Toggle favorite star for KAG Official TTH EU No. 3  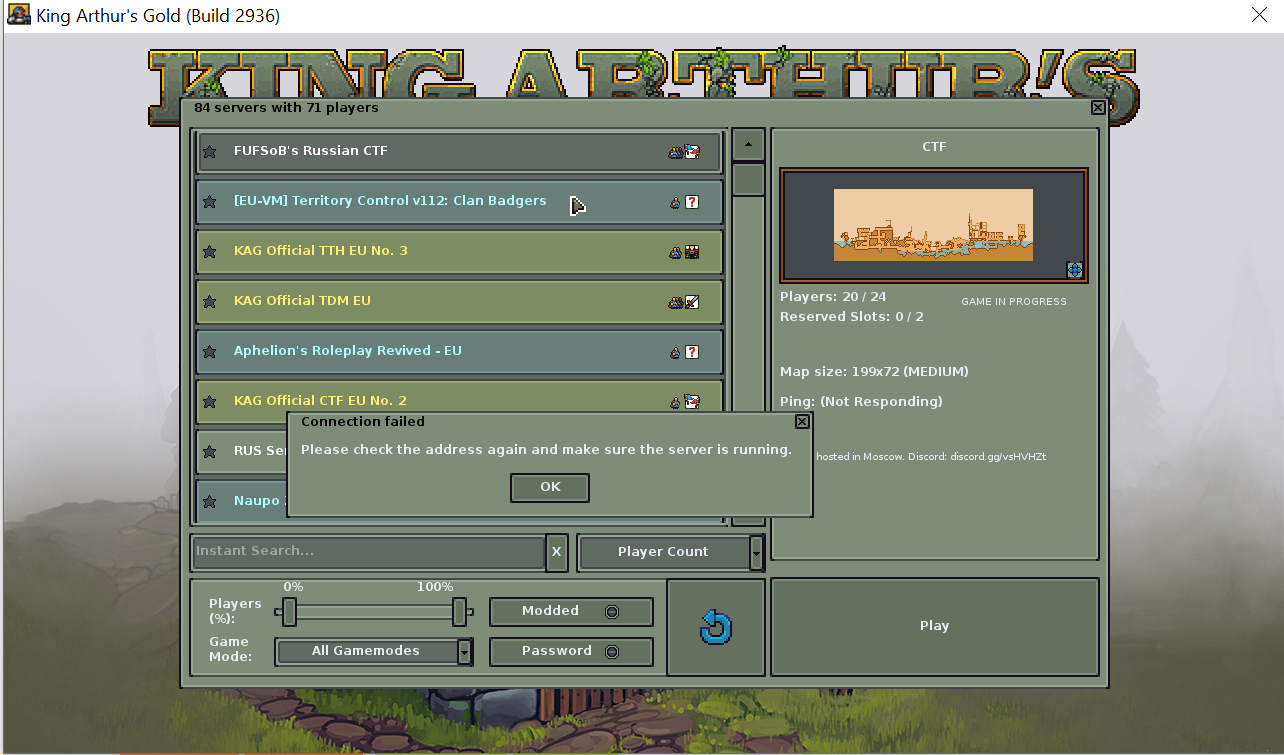pyautogui.click(x=210, y=252)
